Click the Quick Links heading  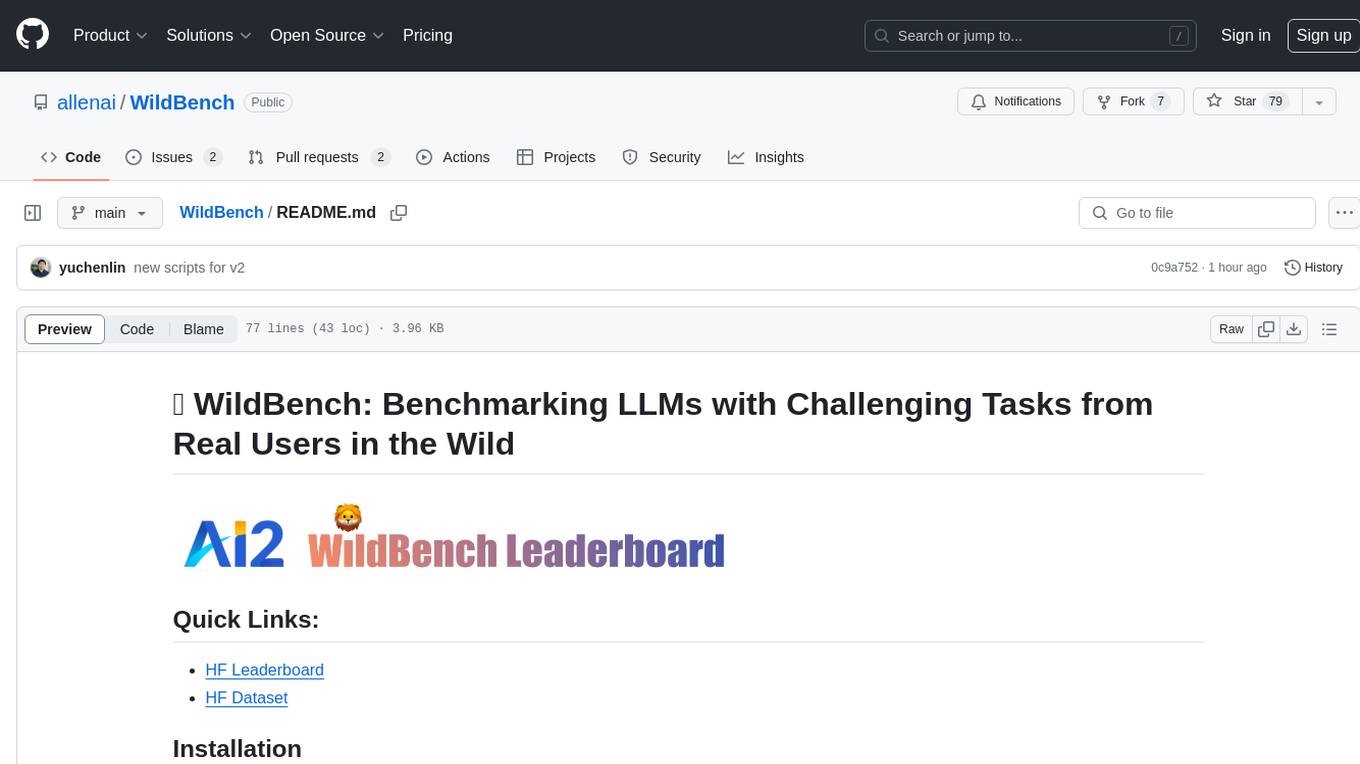[x=246, y=620]
